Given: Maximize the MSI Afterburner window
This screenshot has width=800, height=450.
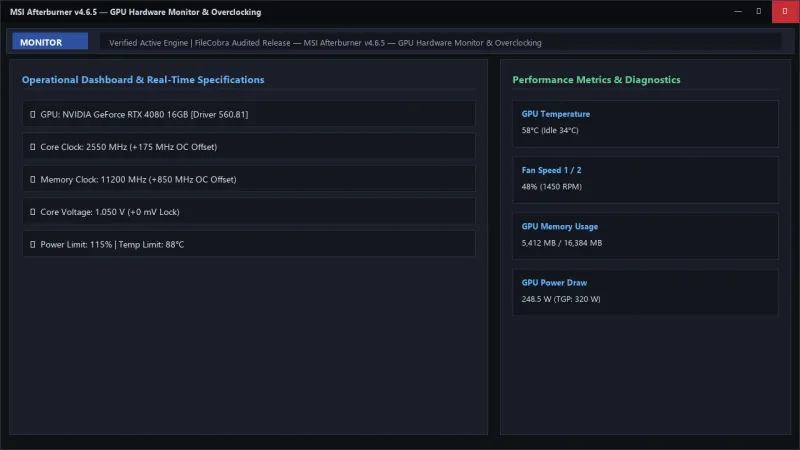Looking at the screenshot, I should (759, 11).
